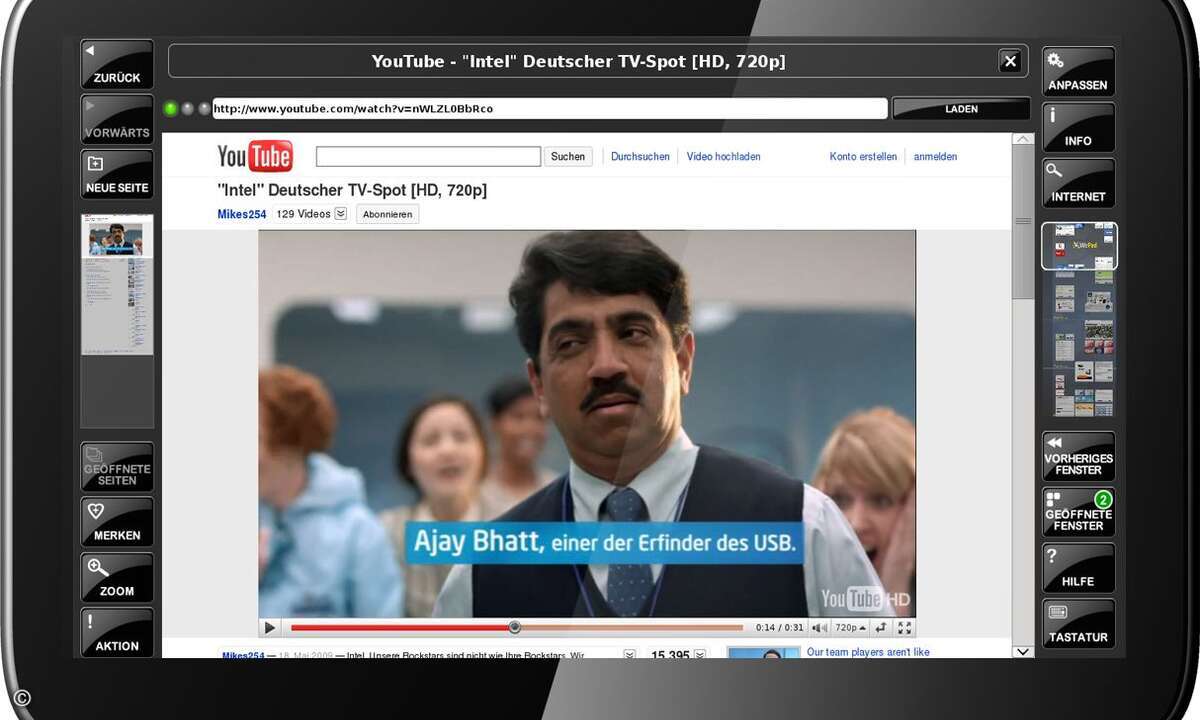Image resolution: width=1200 pixels, height=720 pixels.
Task: Click the related video thumbnail below the player
Action: (x=764, y=653)
